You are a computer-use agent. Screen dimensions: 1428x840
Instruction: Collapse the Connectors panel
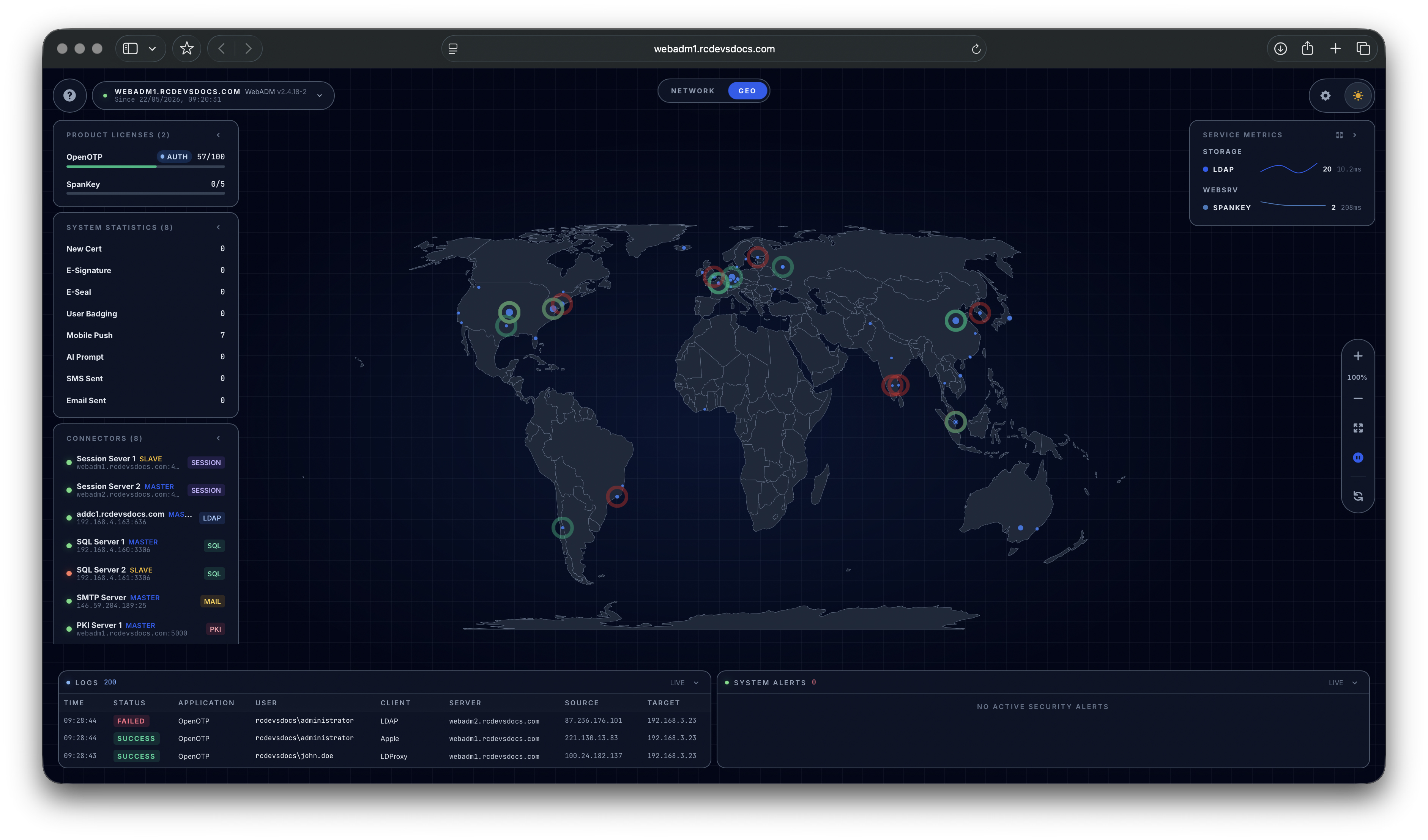point(218,439)
